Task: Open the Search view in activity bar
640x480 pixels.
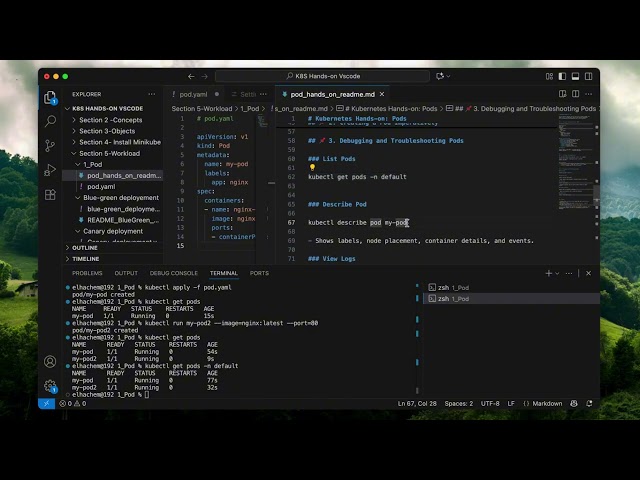Action: click(x=50, y=121)
